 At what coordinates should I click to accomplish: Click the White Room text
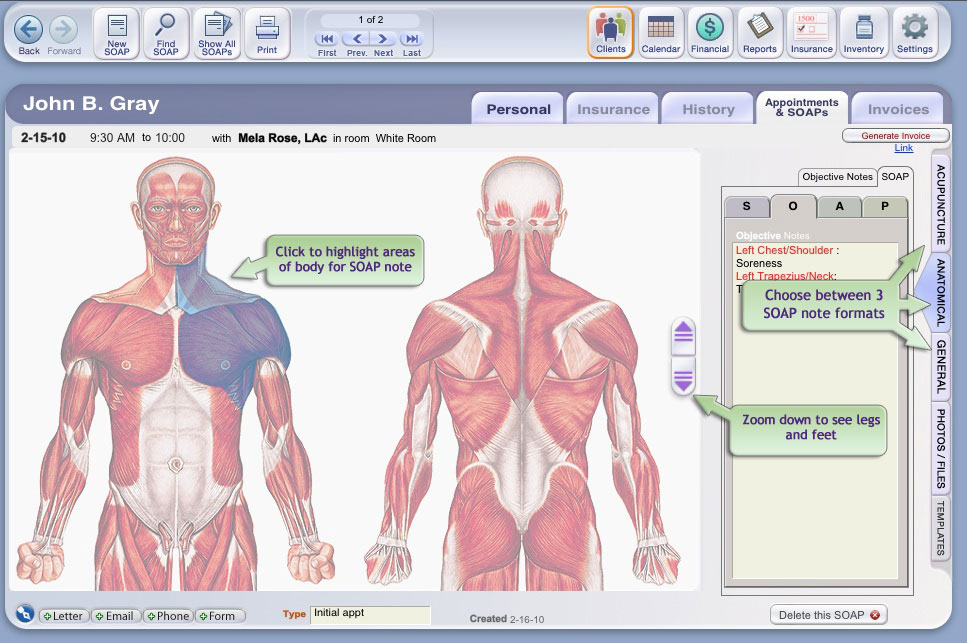(x=405, y=138)
